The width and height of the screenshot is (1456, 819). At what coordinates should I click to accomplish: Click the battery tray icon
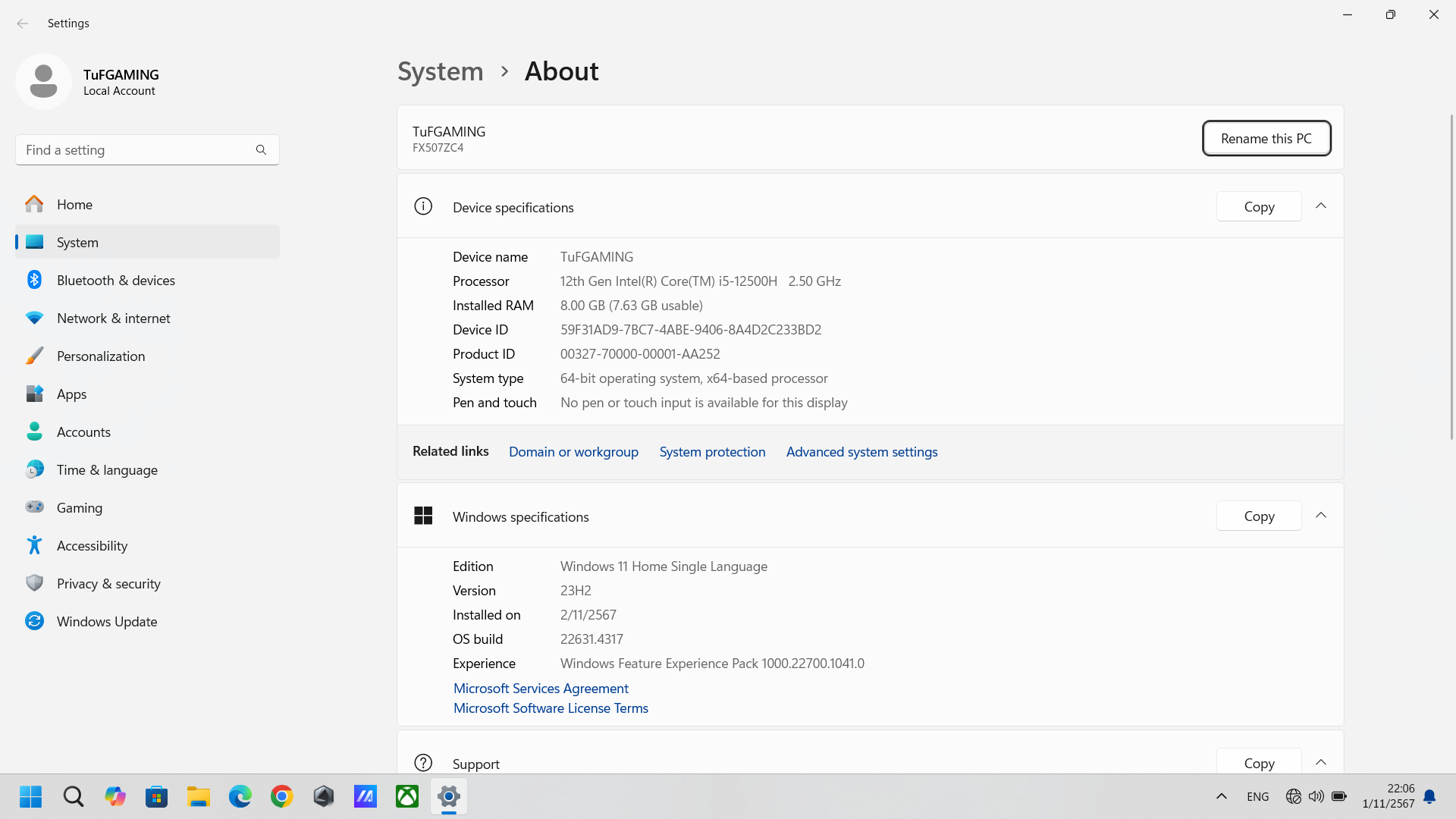coord(1339,796)
